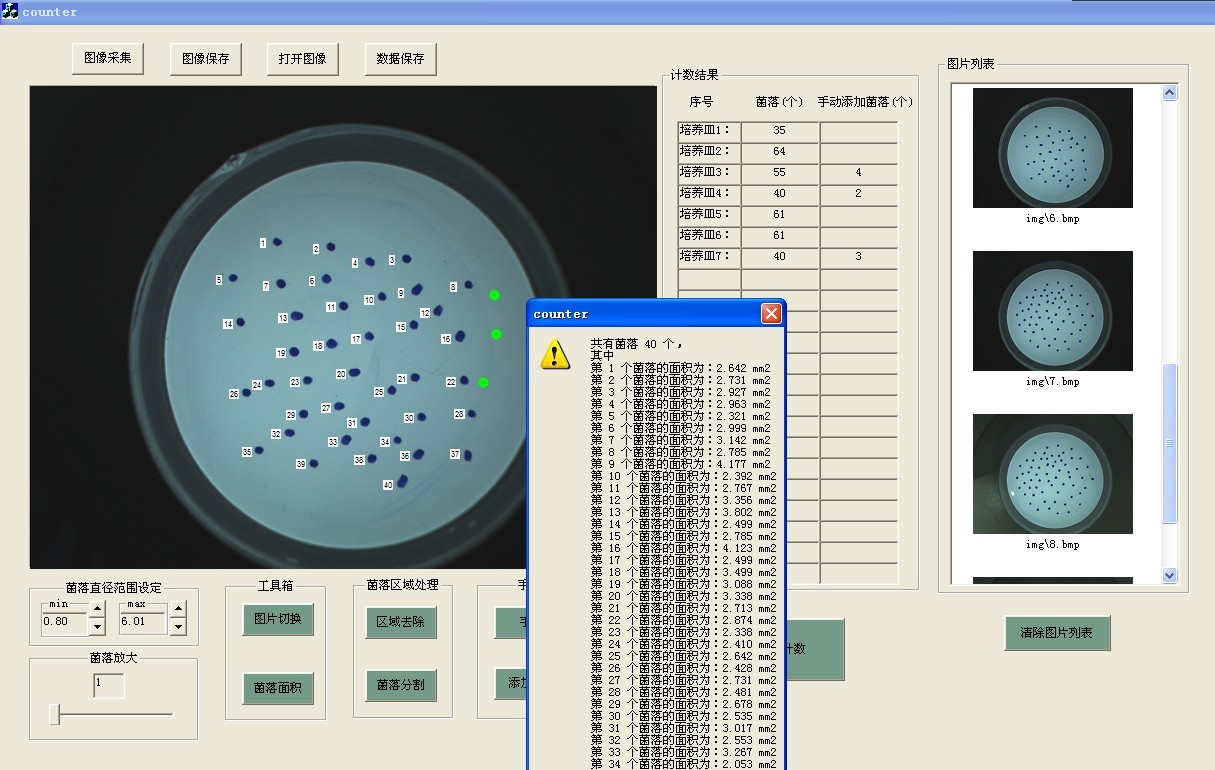Image resolution: width=1215 pixels, height=770 pixels.
Task: Click the 图像采集 (image capture) button
Action: 108,58
